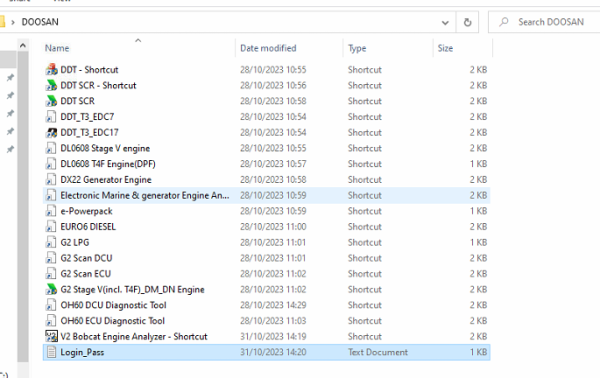Select the G2 Stage V(incl. T4F)_DM_DN Engine icon

tap(51, 289)
